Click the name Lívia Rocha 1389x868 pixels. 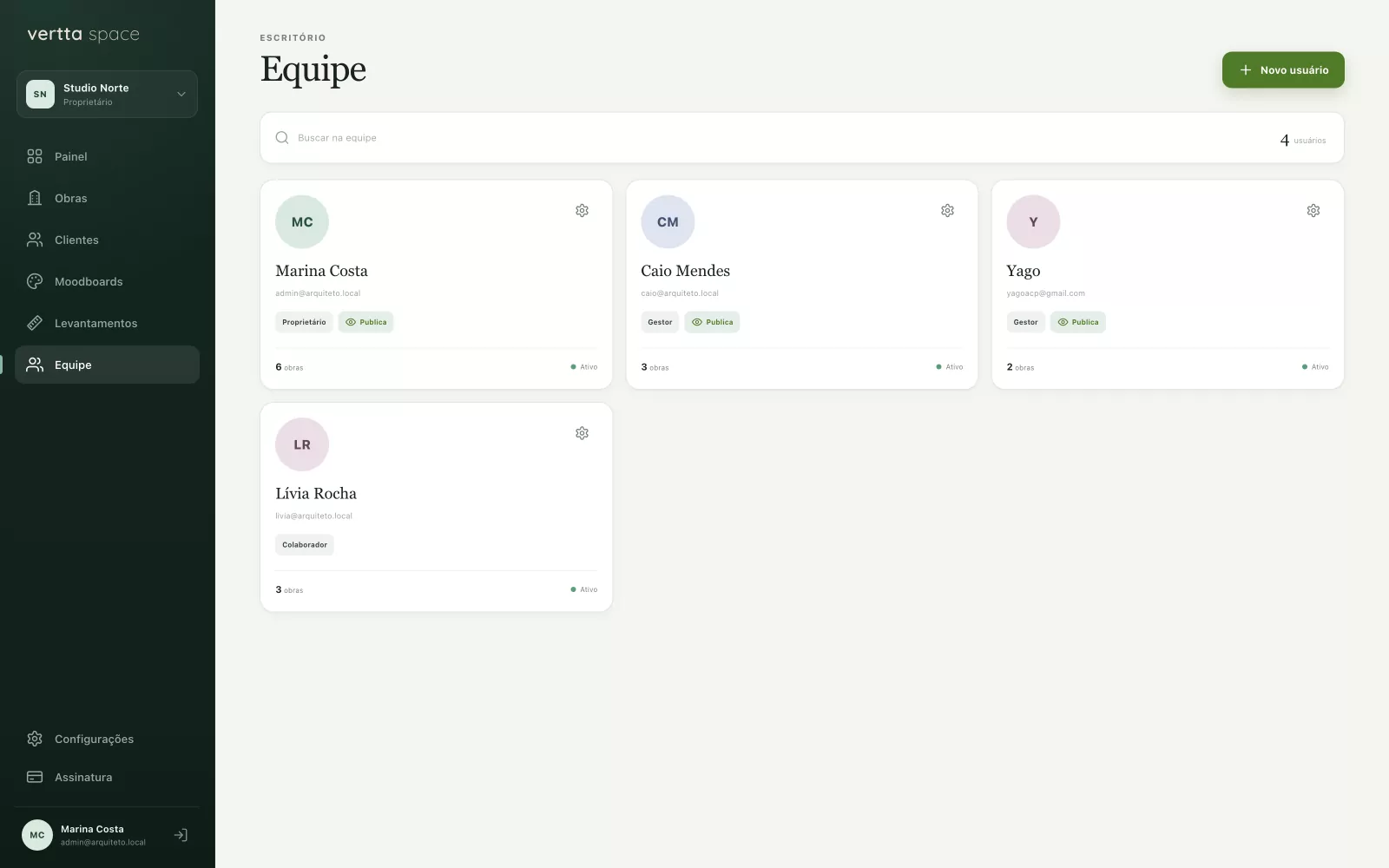tap(316, 493)
